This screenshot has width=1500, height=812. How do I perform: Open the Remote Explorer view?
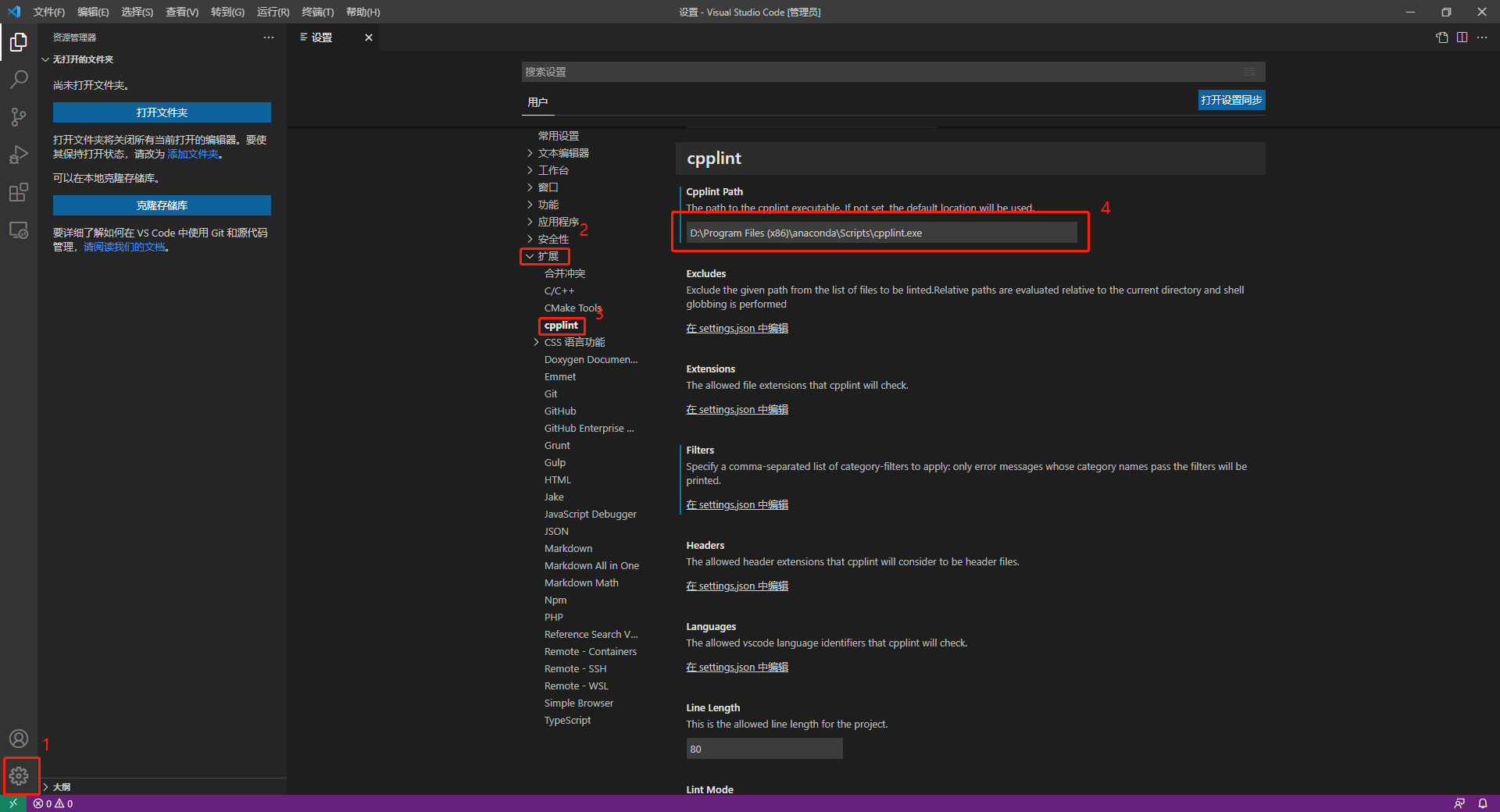coord(19,230)
